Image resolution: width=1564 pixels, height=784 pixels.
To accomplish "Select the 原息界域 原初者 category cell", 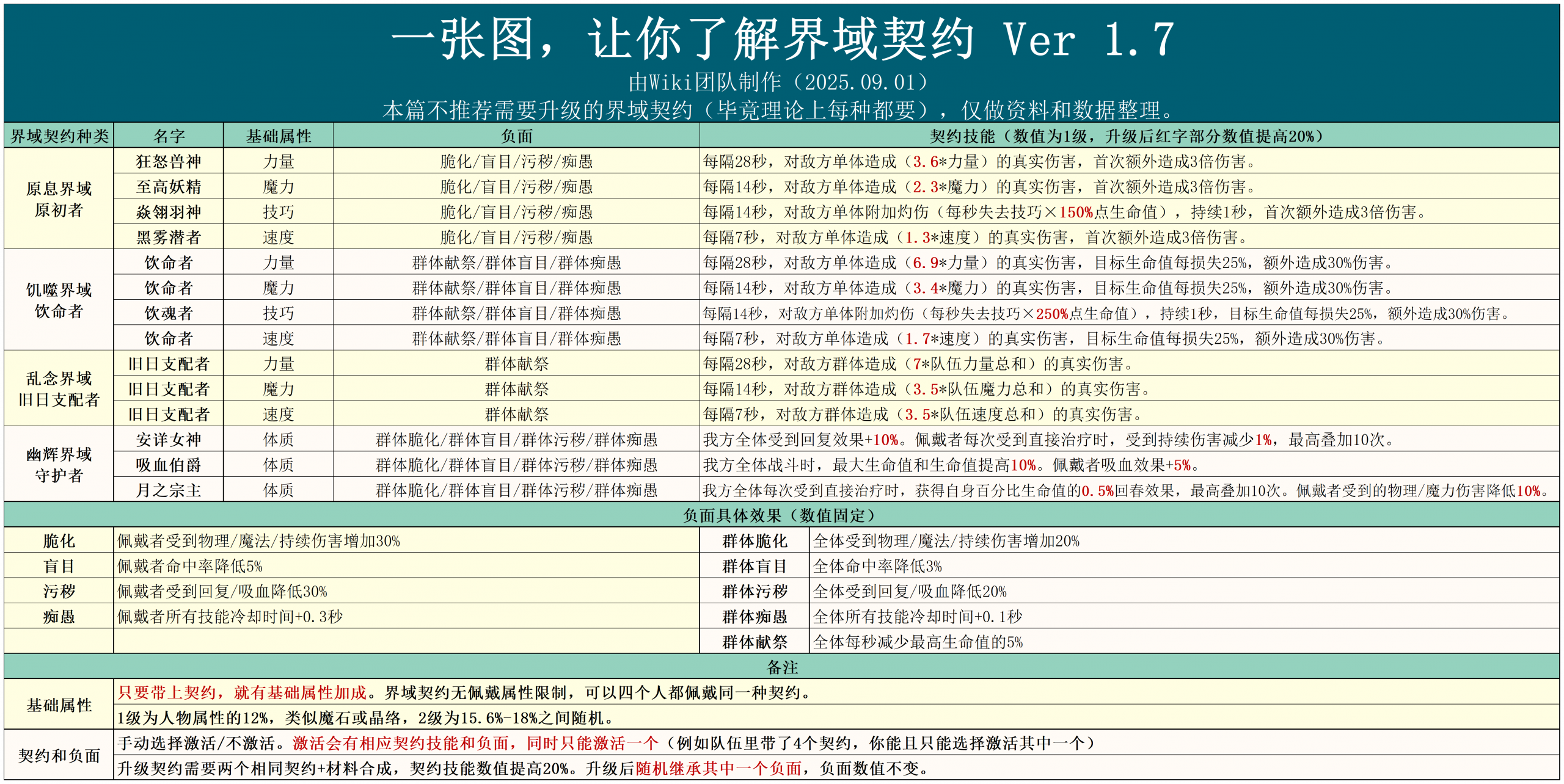I will pos(59,199).
